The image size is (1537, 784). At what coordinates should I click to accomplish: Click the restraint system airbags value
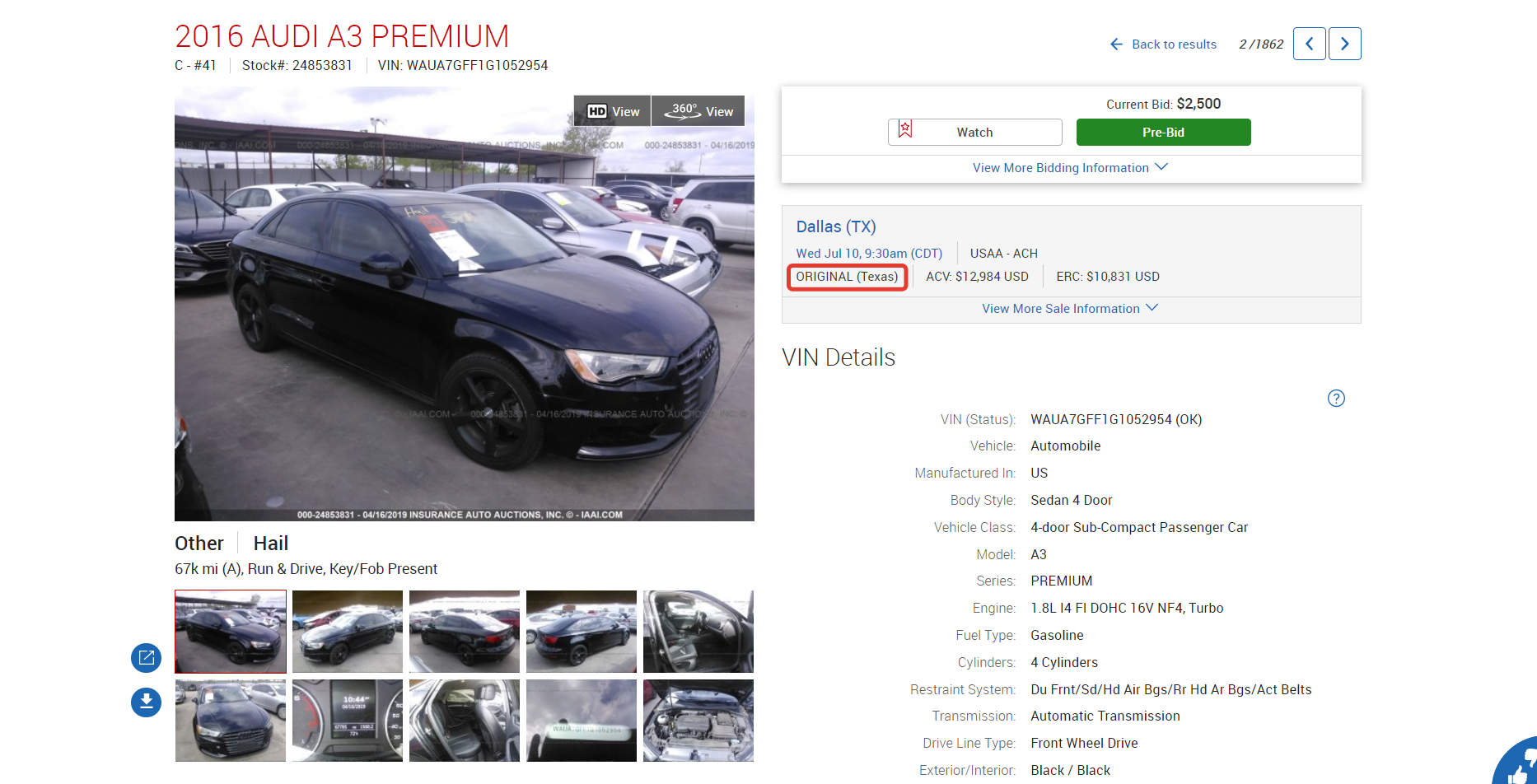(x=1170, y=689)
